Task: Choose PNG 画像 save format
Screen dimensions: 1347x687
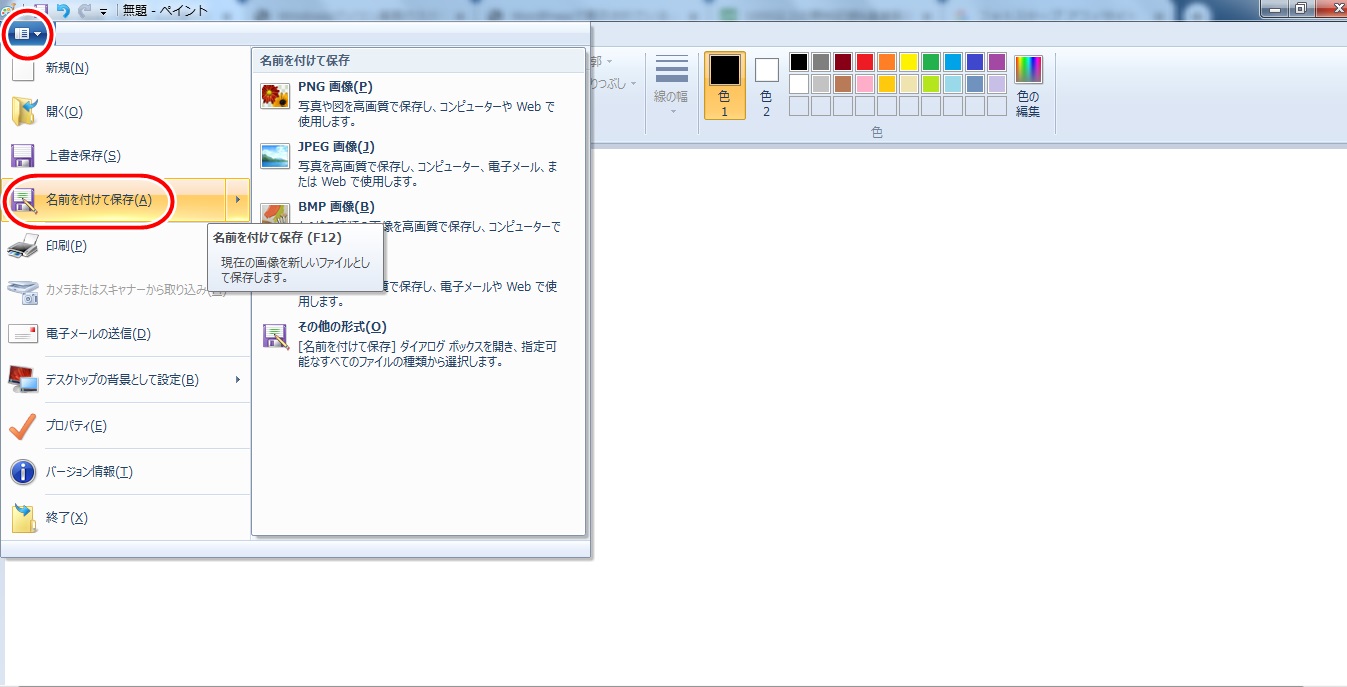Action: pos(335,87)
